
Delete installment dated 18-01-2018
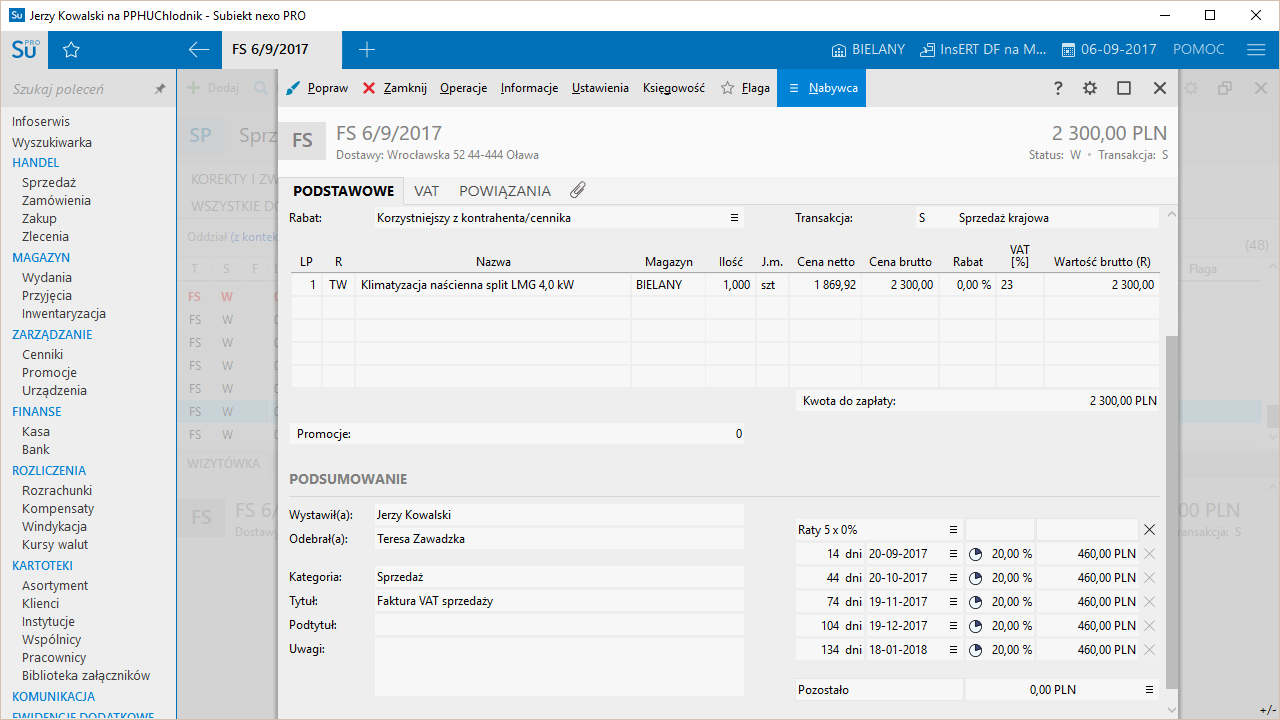(x=1149, y=650)
